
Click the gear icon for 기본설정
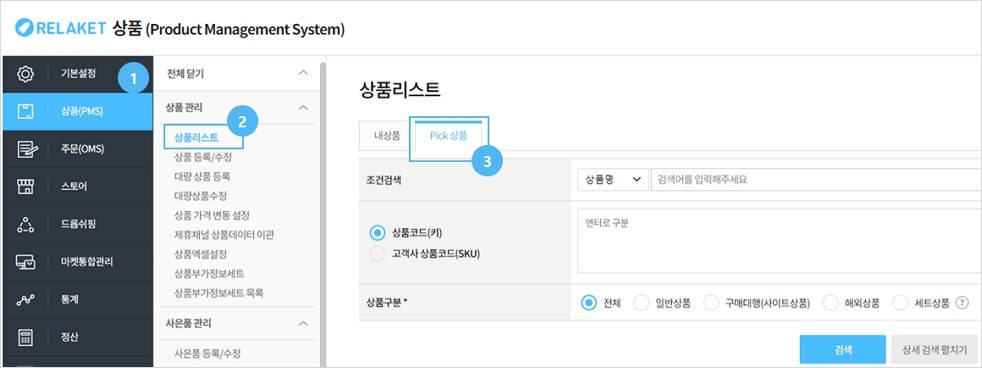tap(25, 74)
